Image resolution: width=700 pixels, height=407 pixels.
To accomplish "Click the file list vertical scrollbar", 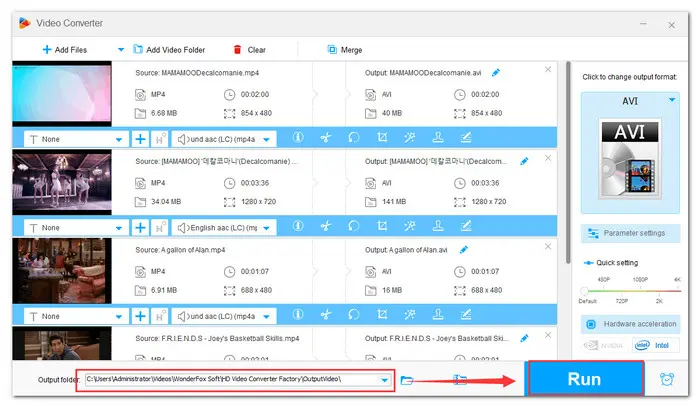I will (568, 163).
